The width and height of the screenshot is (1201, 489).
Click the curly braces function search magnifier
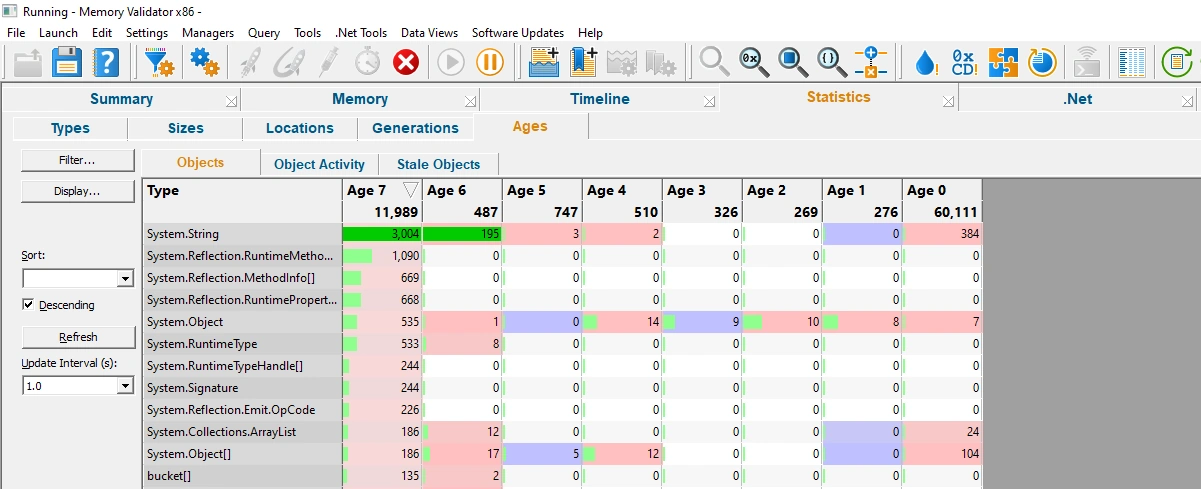click(x=832, y=63)
